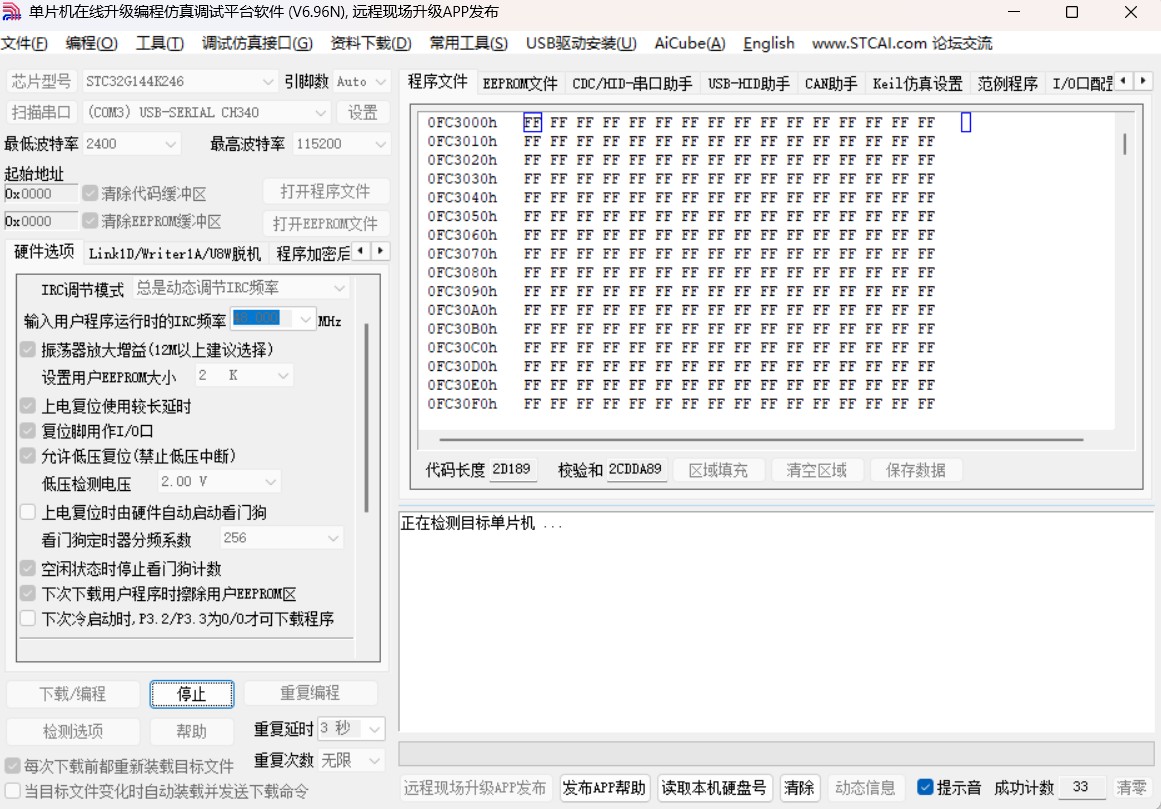This screenshot has width=1161, height=809.
Task: Click the 代码长度 2D189 field
Action: pyautogui.click(x=512, y=469)
